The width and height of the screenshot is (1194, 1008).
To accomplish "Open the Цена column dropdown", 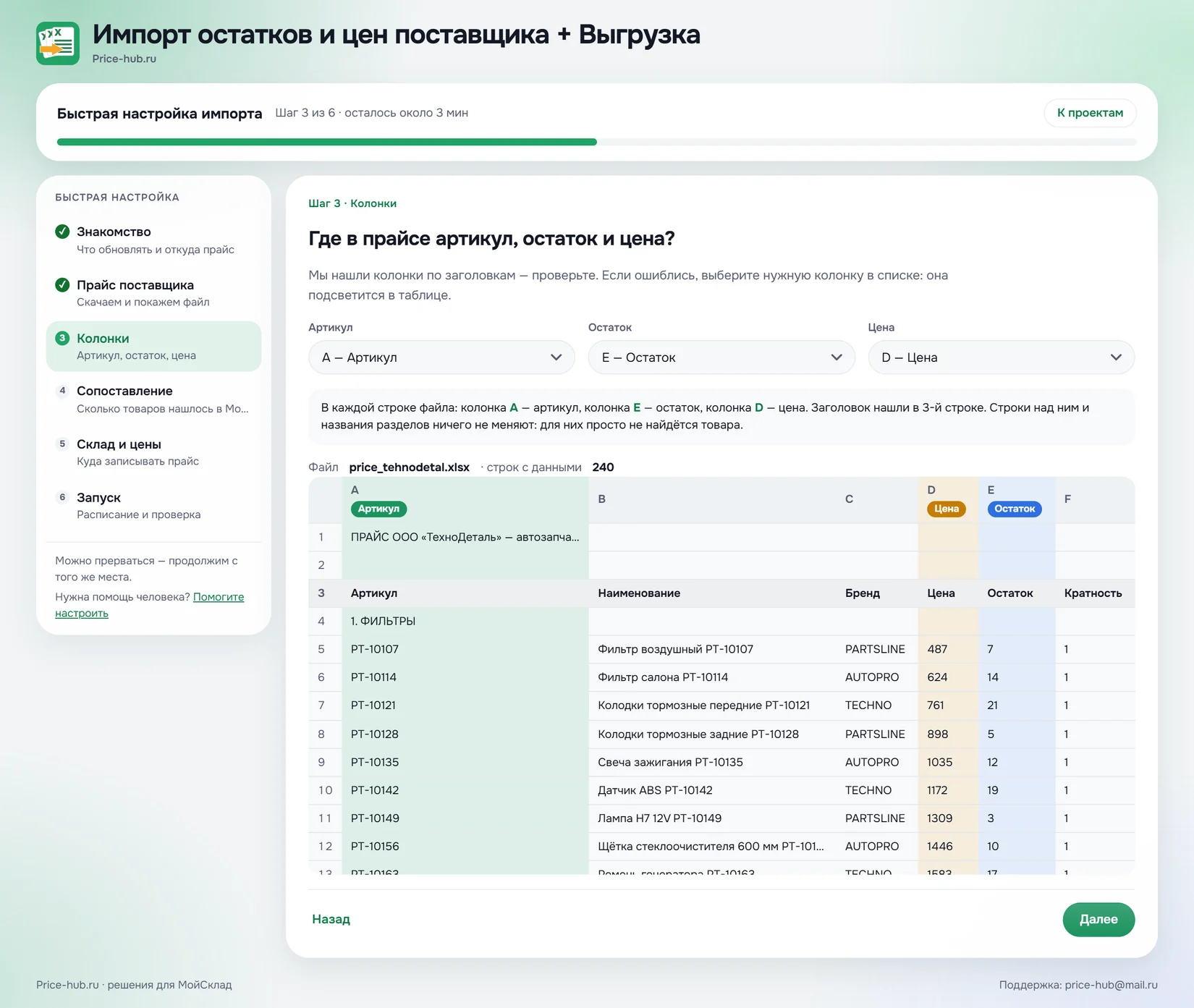I will point(1002,357).
